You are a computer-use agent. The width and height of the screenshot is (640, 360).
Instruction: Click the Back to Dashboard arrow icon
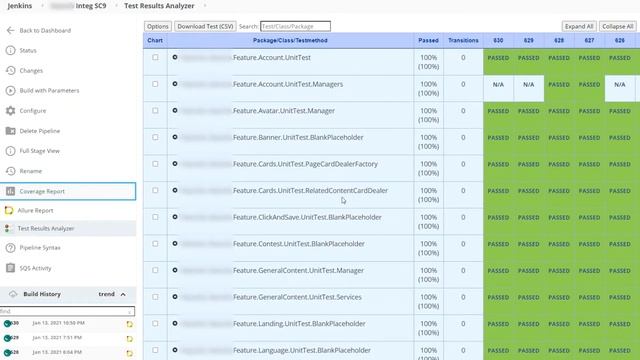coord(11,30)
